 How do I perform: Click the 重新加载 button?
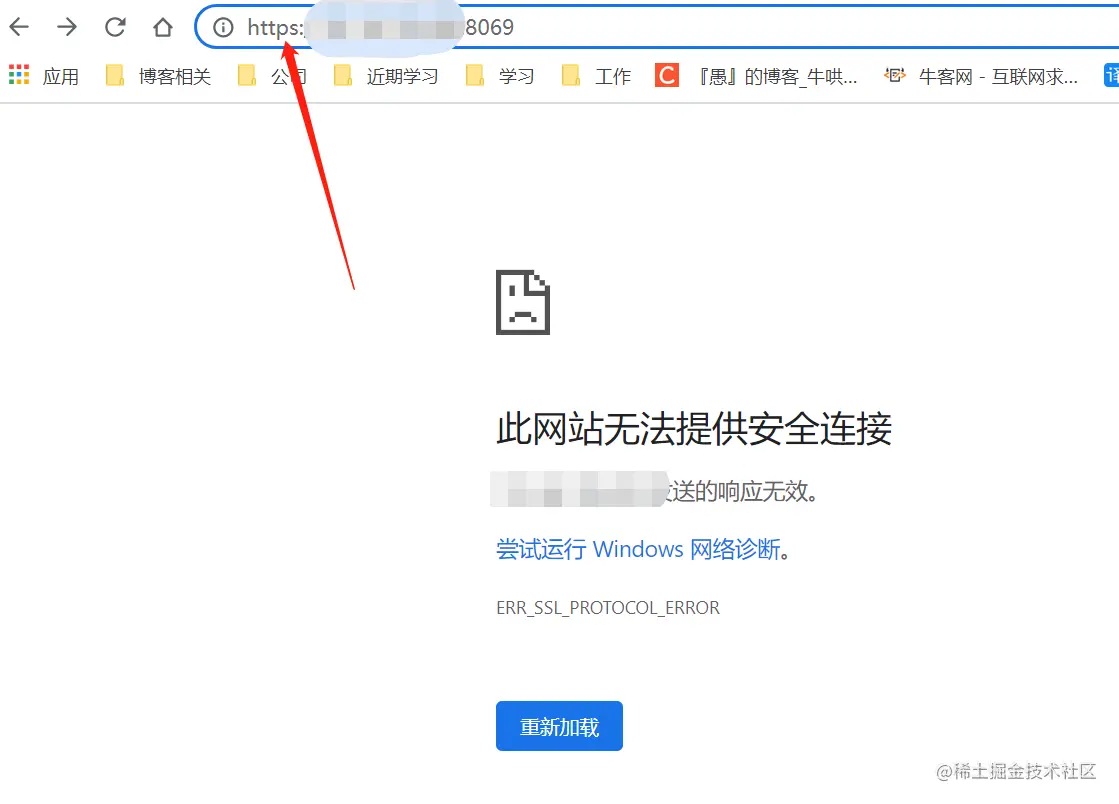[560, 726]
